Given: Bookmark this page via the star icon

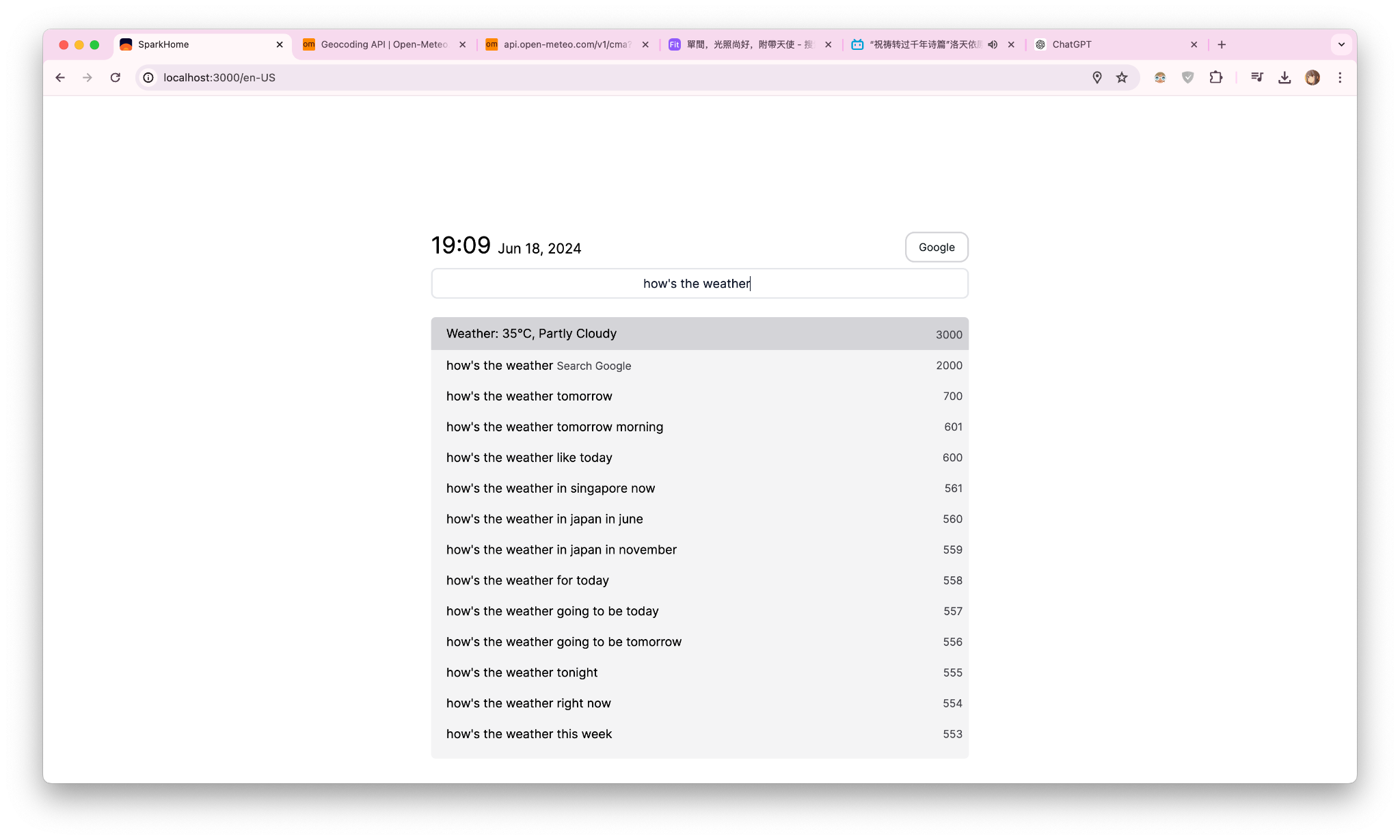Looking at the screenshot, I should [1122, 77].
